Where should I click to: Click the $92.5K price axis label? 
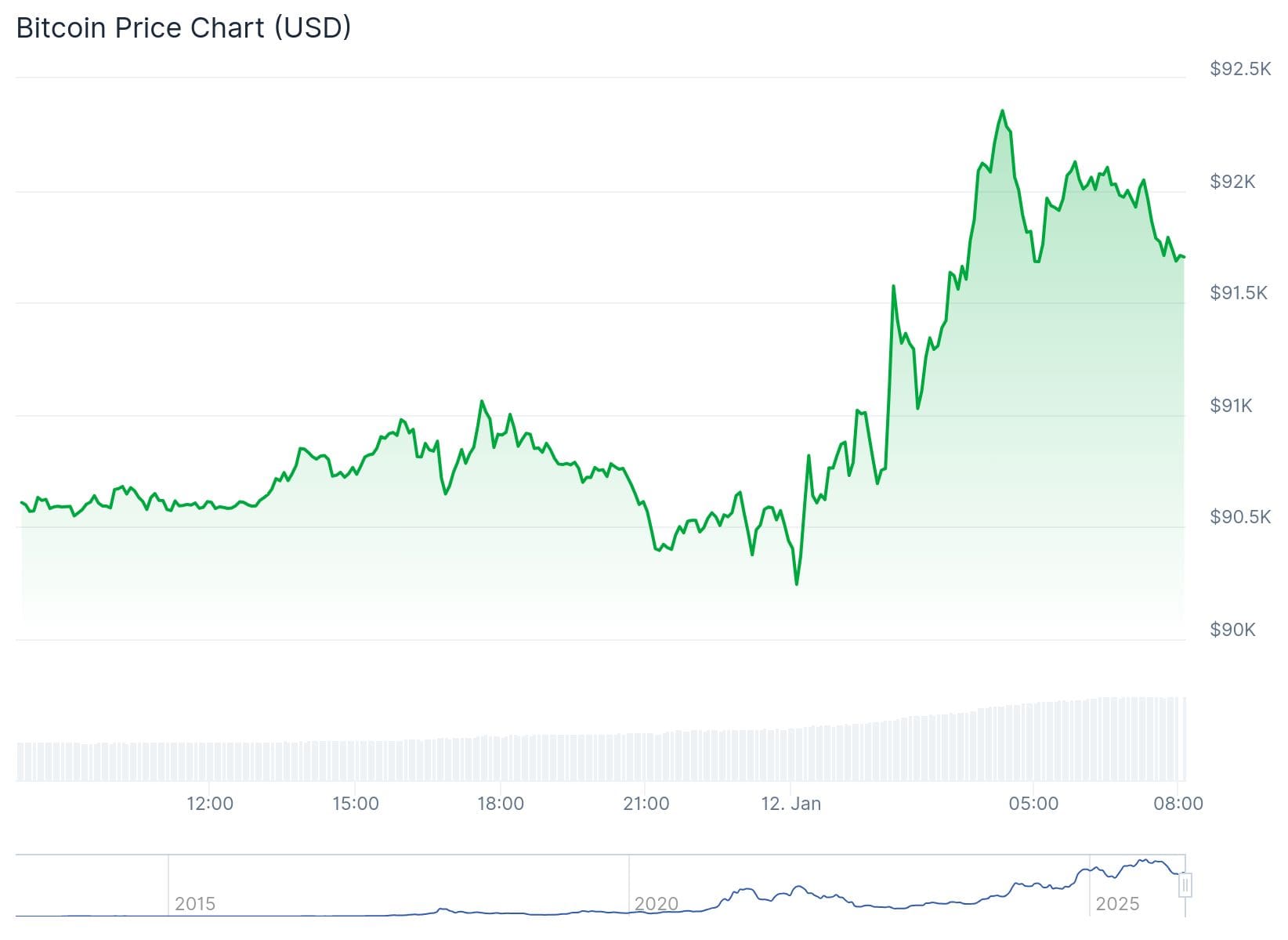(1240, 69)
